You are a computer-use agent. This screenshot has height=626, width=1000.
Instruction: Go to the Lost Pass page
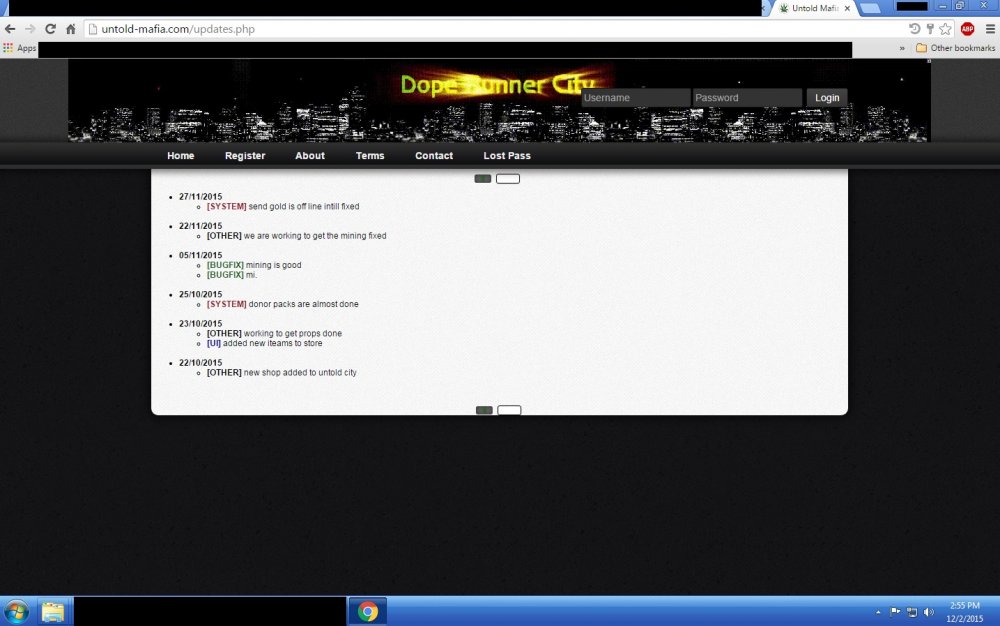(507, 156)
